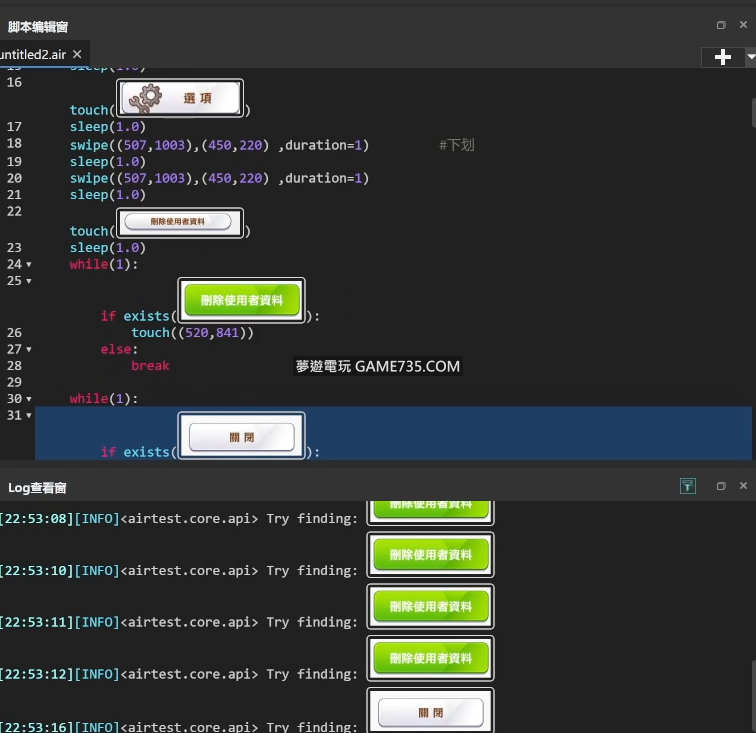Click the gear 選項 image in the code

(180, 99)
